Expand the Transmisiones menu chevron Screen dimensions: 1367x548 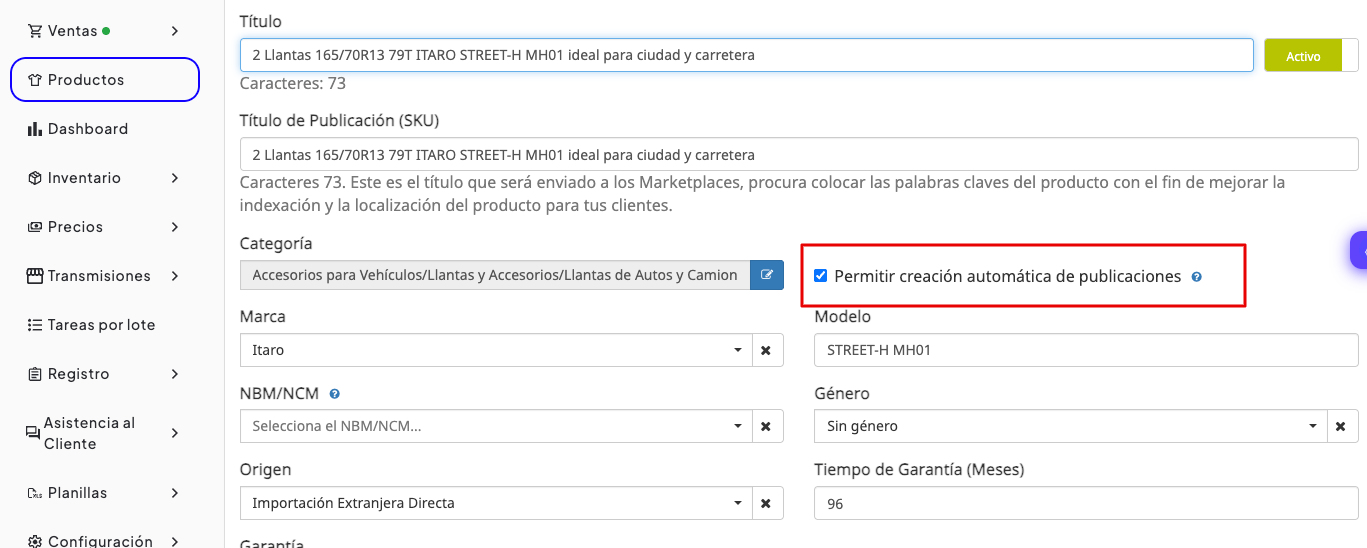[x=175, y=276]
